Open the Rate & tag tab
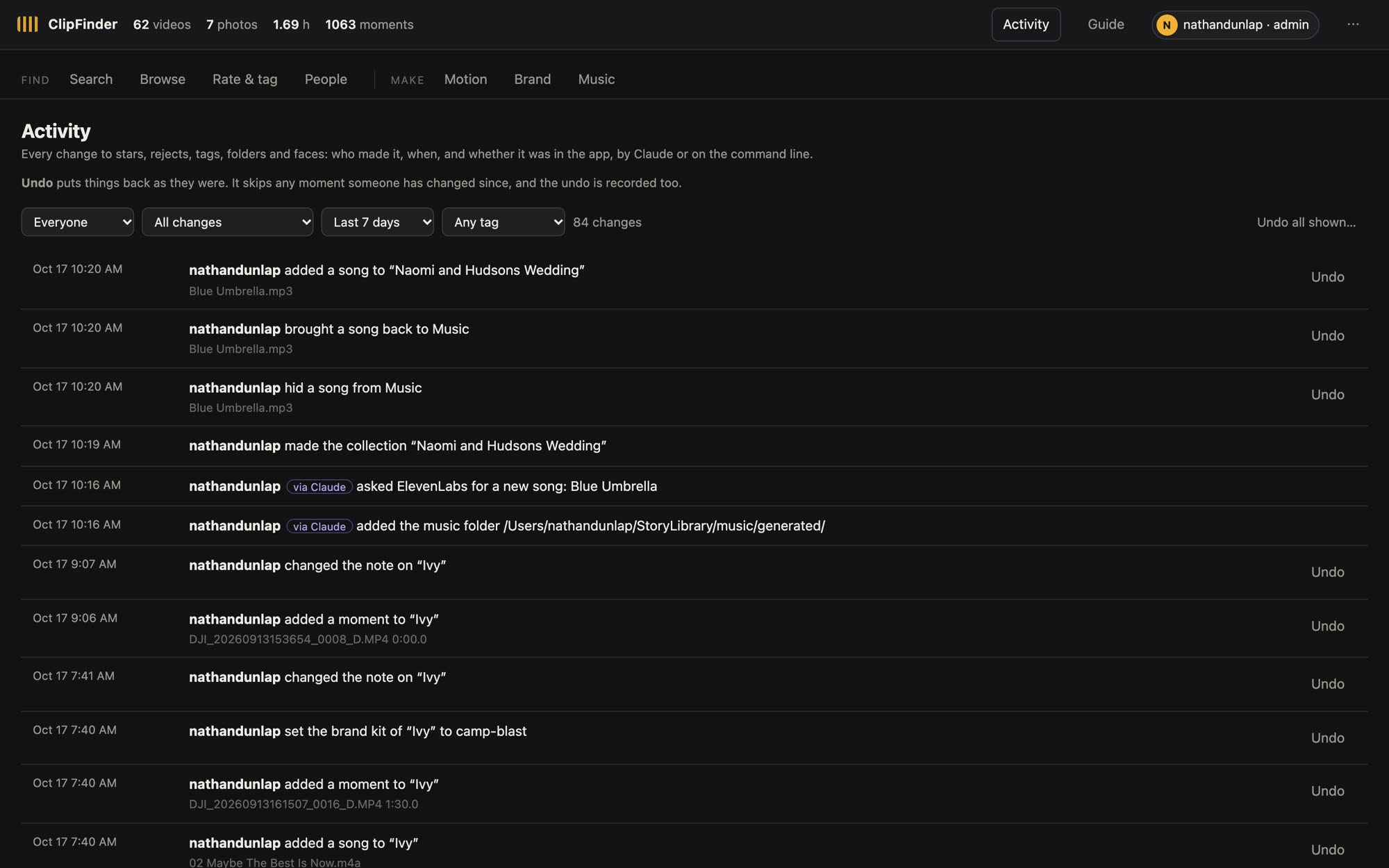This screenshot has width=1389, height=868. pyautogui.click(x=245, y=79)
